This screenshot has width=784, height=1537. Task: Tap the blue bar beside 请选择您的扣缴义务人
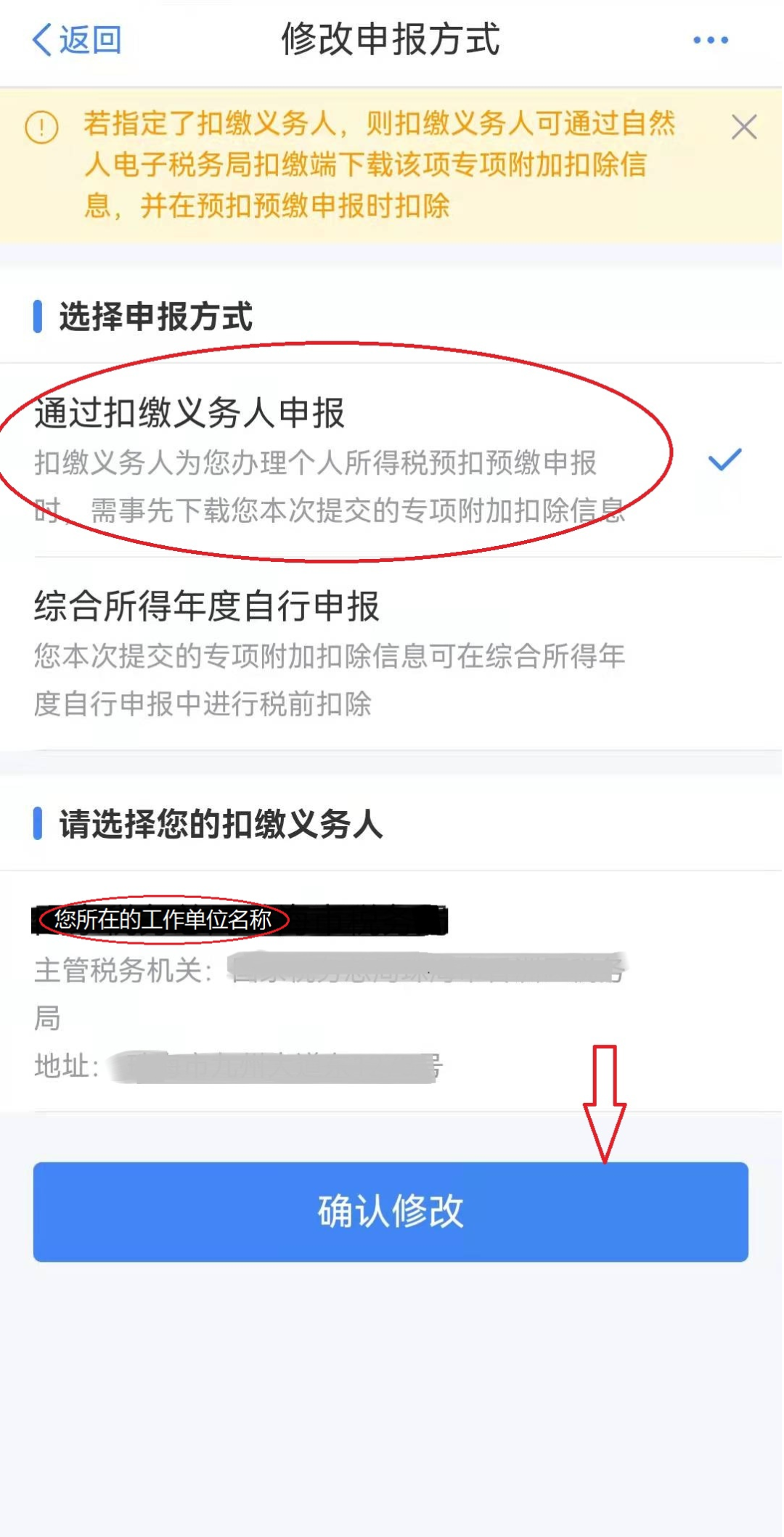click(38, 823)
